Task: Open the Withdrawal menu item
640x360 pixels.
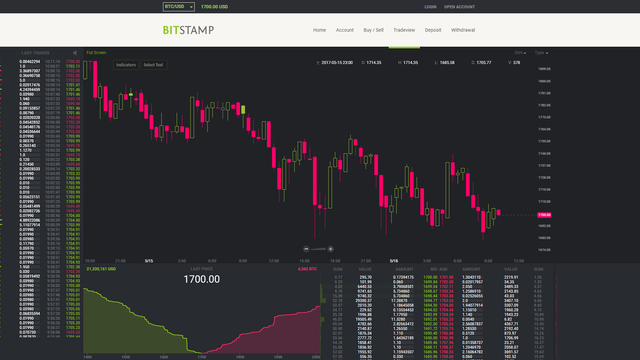Action: (x=463, y=30)
